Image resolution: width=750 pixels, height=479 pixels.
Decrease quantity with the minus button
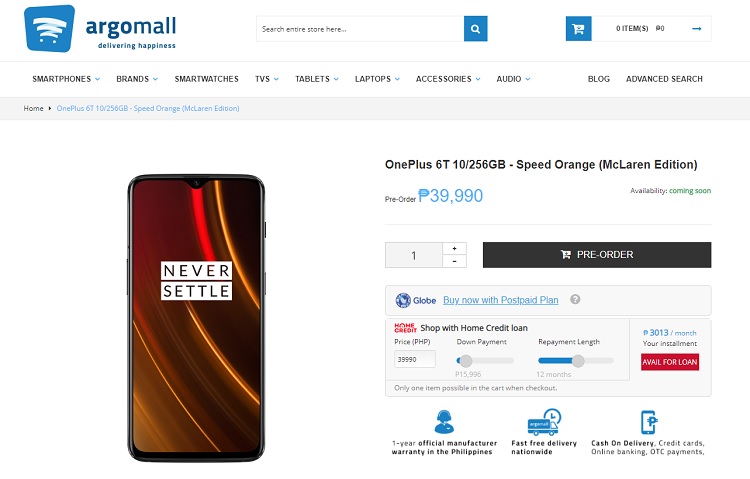click(x=454, y=261)
